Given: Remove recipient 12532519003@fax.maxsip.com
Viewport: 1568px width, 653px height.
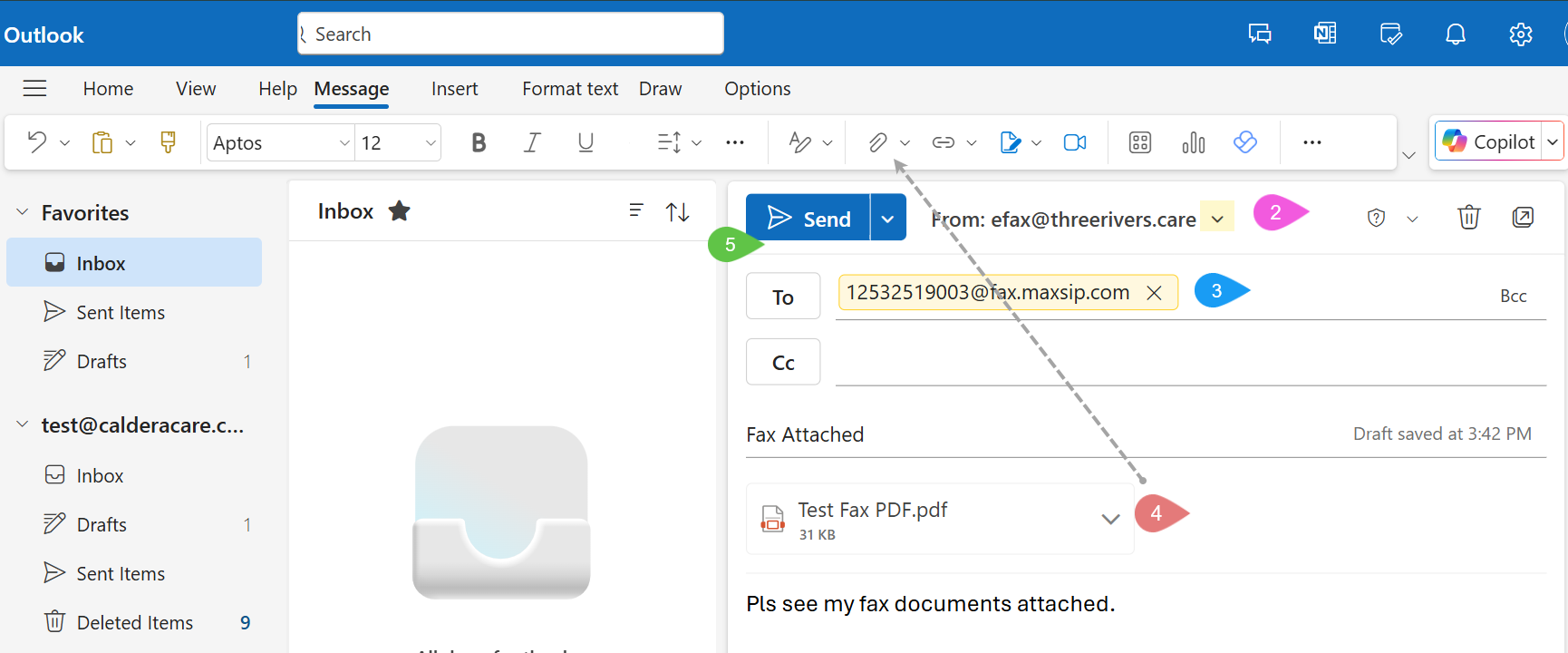Looking at the screenshot, I should [x=1154, y=293].
